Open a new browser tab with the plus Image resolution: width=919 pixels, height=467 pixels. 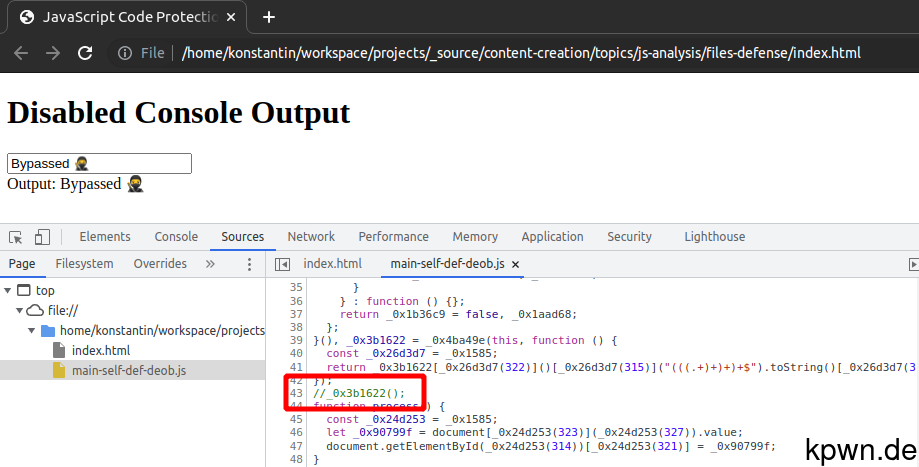pos(269,18)
